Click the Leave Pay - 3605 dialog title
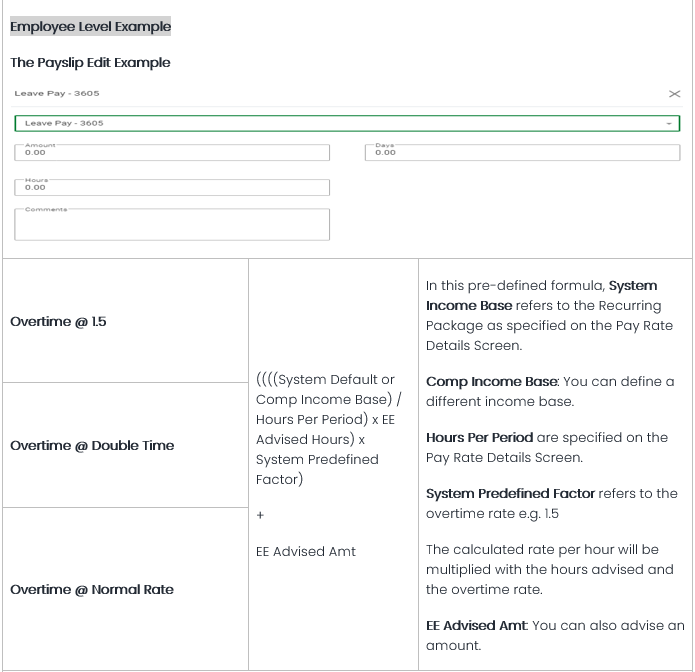 pos(57,94)
